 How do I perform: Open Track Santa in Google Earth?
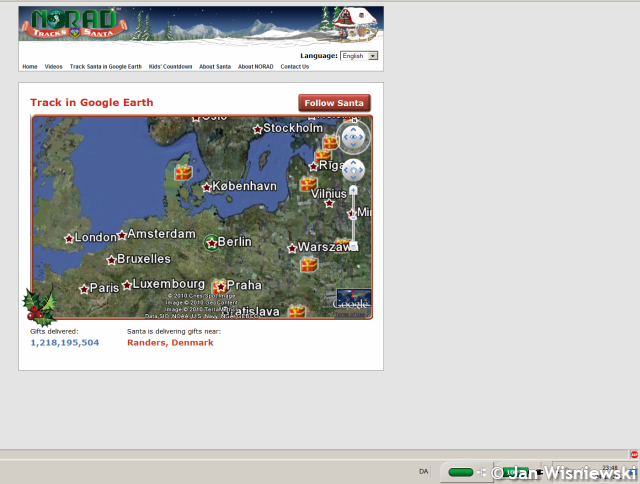pos(106,67)
